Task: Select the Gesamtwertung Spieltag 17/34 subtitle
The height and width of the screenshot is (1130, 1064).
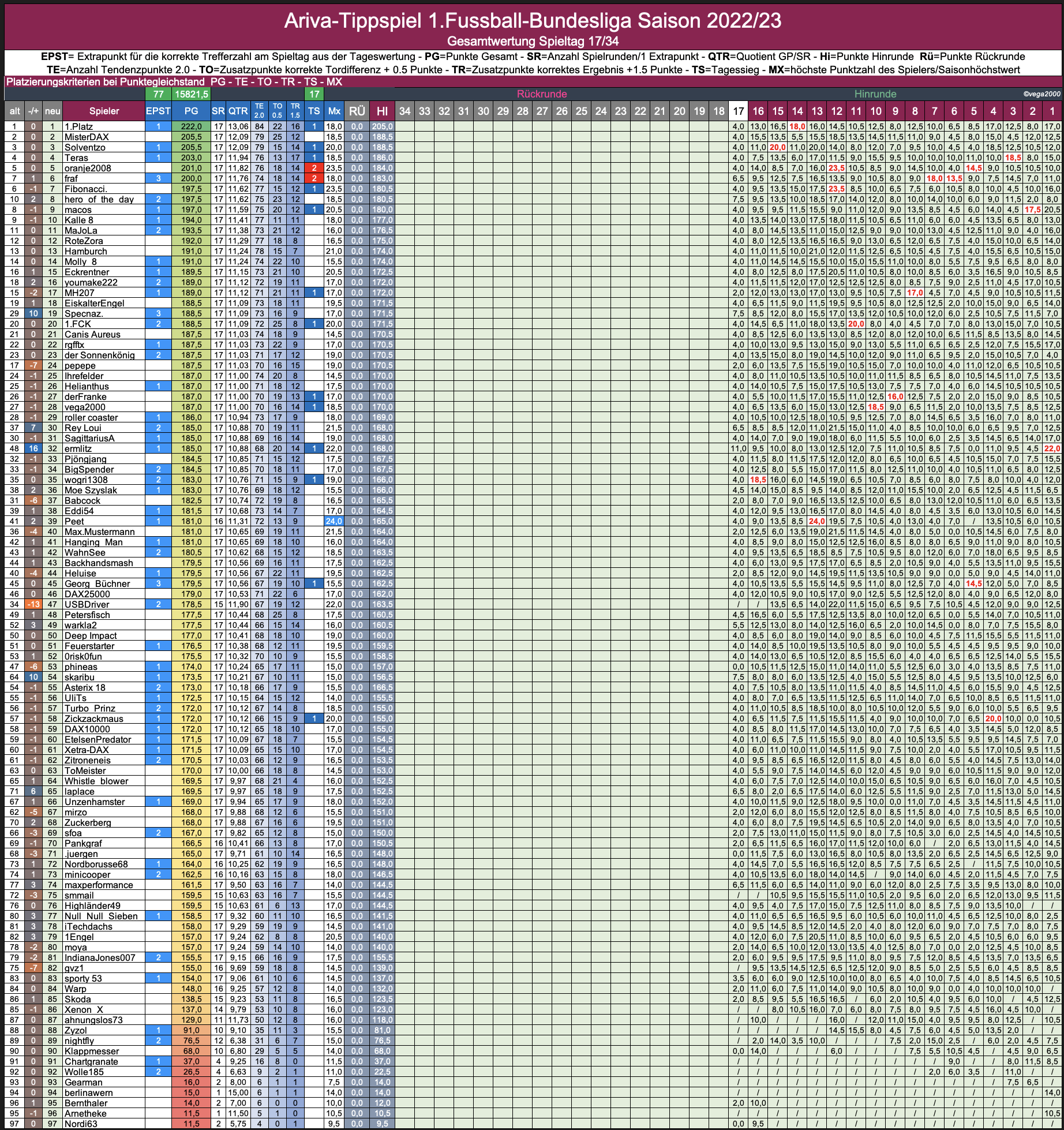Action: coord(533,42)
